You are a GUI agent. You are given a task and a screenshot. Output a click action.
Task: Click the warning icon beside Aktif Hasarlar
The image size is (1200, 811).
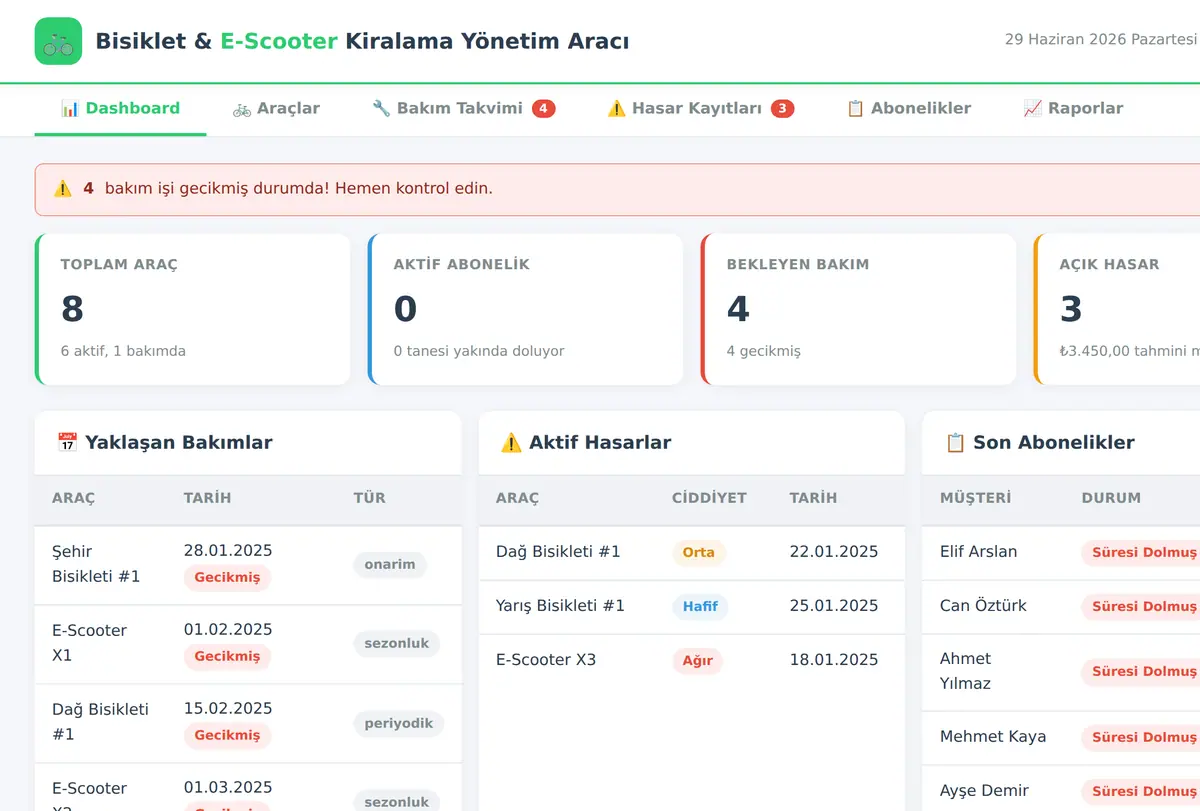tap(511, 442)
